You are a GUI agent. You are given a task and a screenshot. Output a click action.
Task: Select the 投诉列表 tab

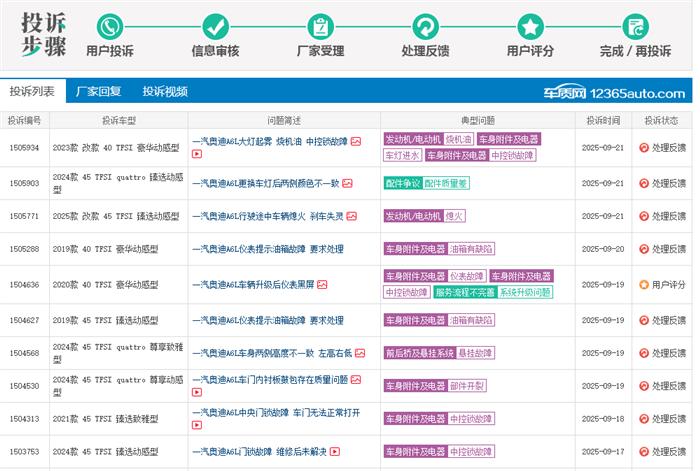point(33,92)
